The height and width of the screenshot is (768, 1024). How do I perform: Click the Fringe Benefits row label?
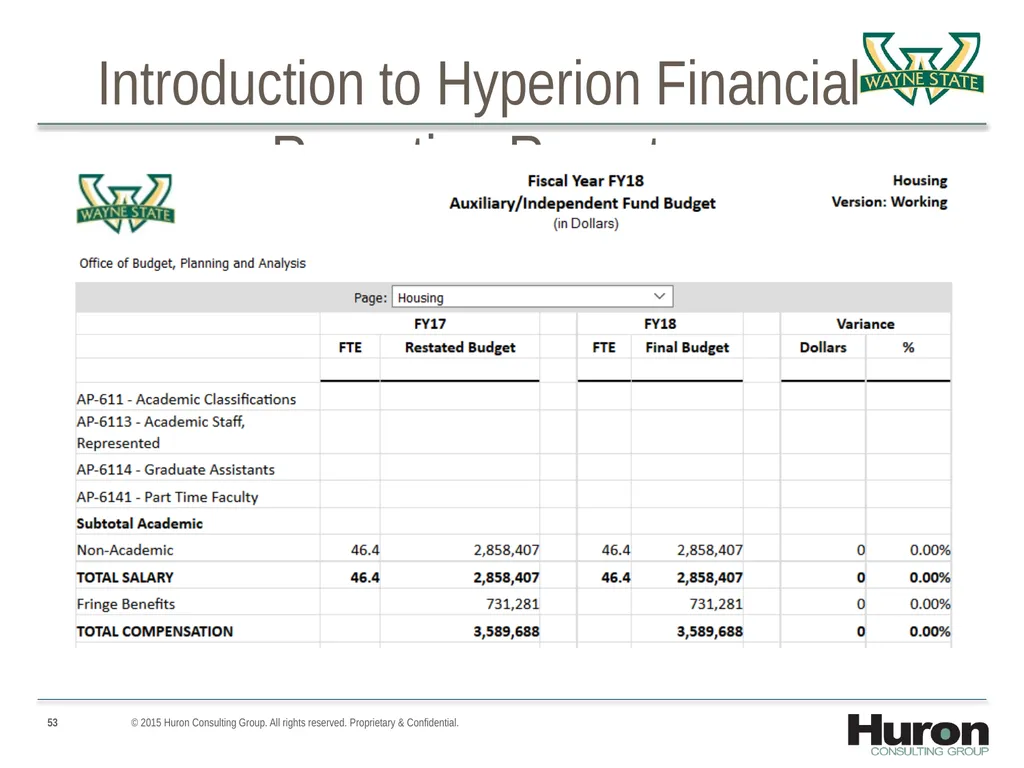[x=126, y=604]
